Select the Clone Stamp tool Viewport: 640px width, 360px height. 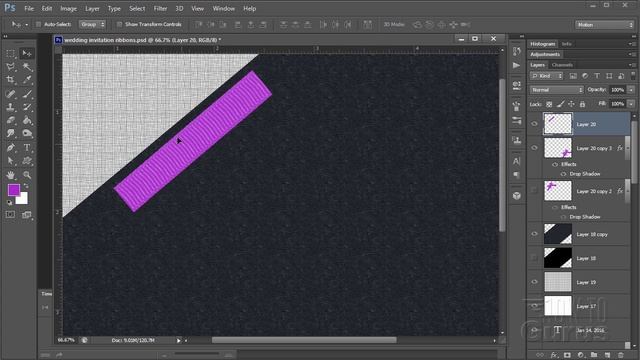pos(11,107)
